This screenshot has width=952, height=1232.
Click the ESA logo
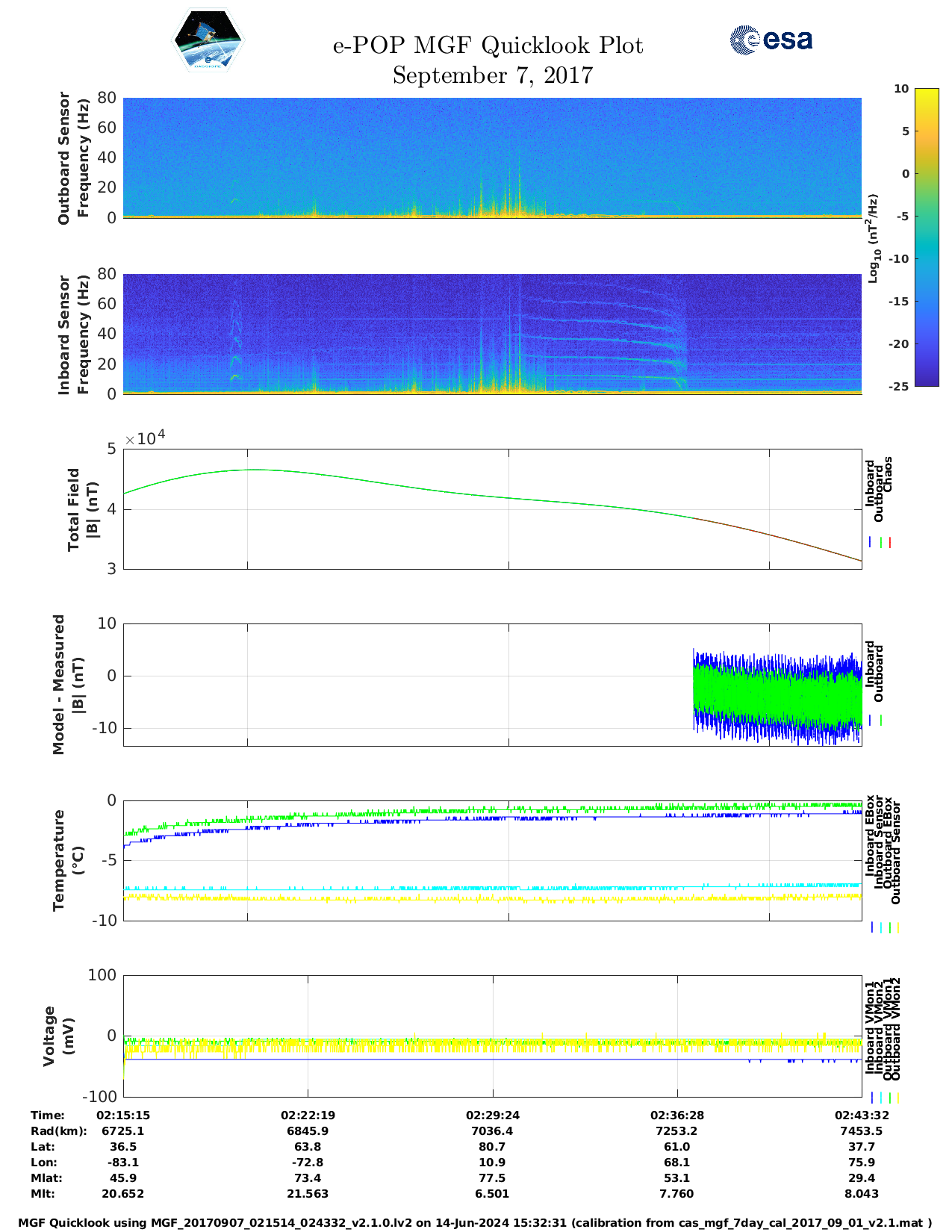point(771,40)
